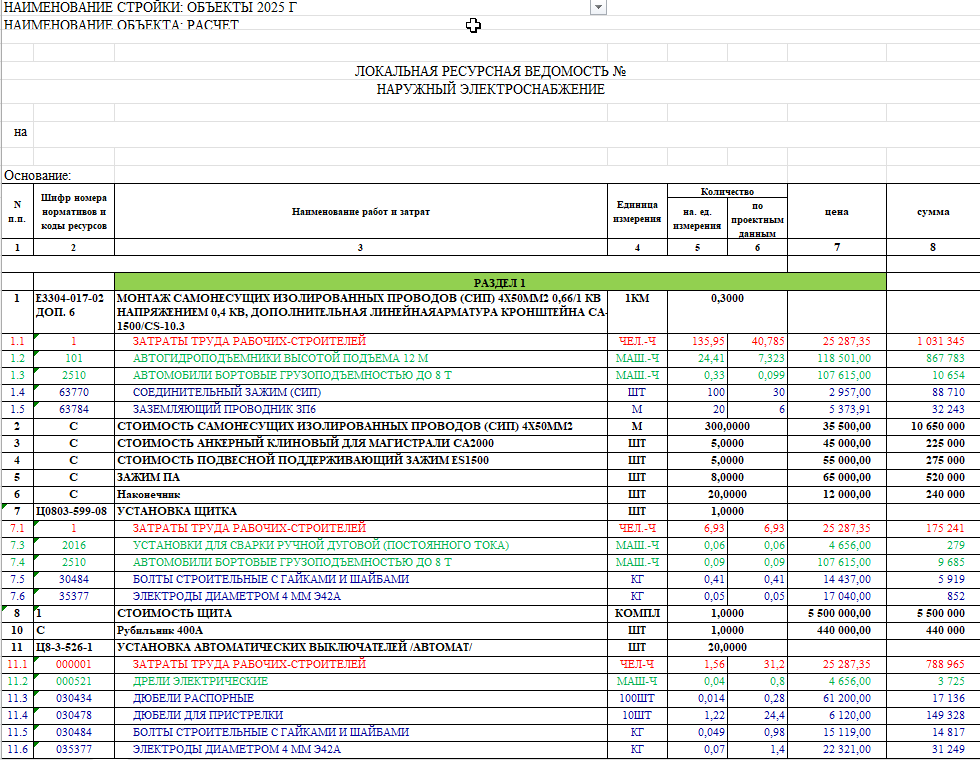The height and width of the screenshot is (760, 980).
Task: Click the НАРУЖНЫЙ ЭЛЕКТРОСНАБЖЕНИЕ heading cell
Action: click(491, 89)
